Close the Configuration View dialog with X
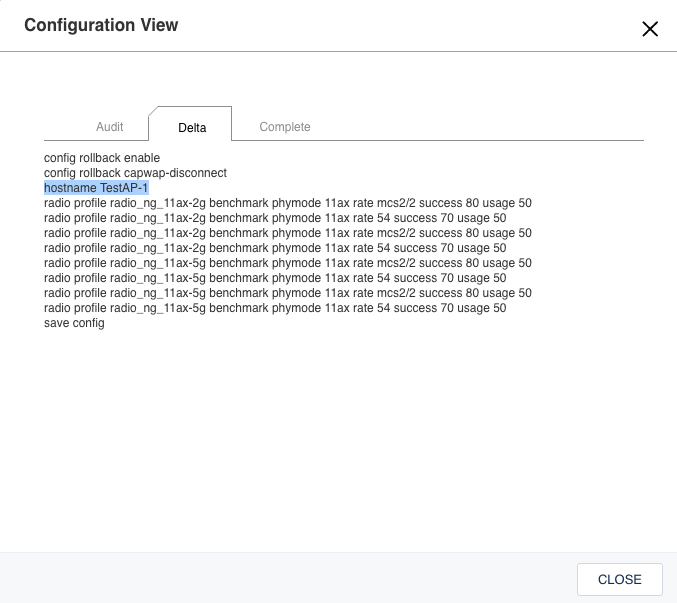This screenshot has height=603, width=677. pos(650,29)
